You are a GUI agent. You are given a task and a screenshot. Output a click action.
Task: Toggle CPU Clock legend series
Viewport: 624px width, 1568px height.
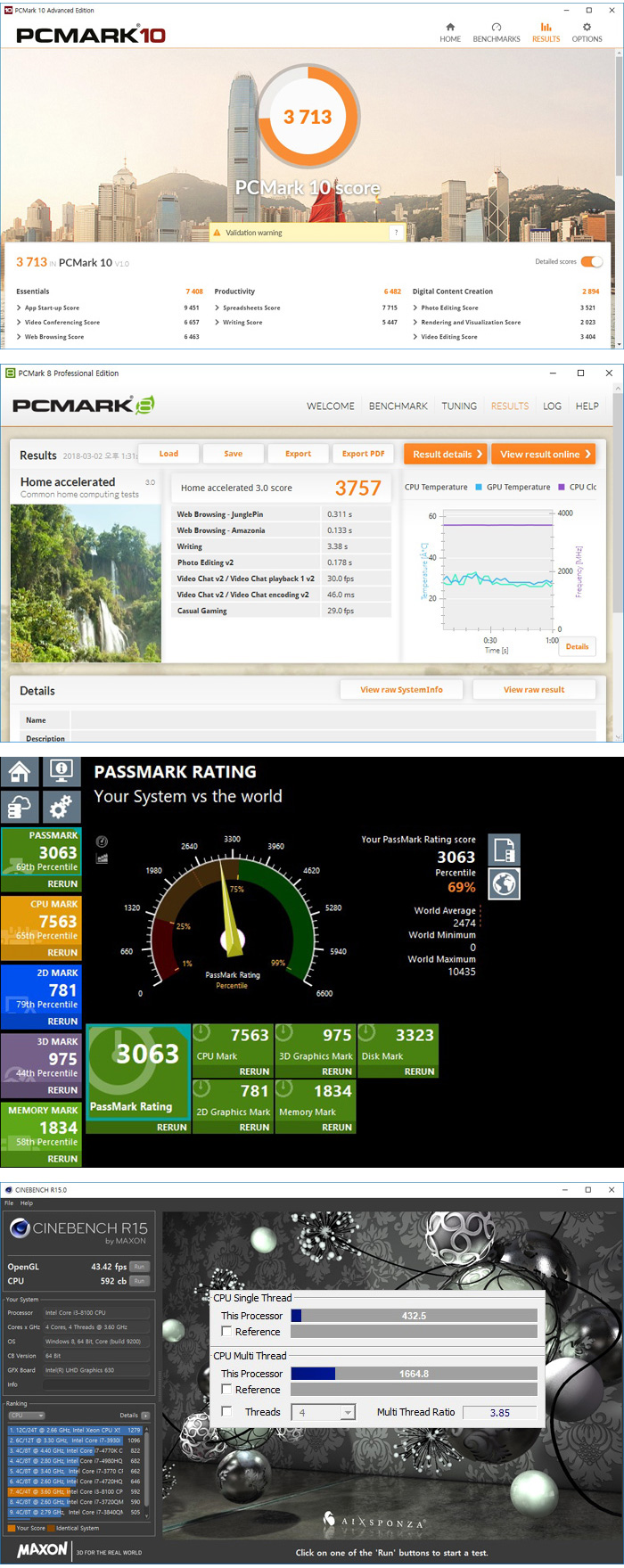point(578,488)
